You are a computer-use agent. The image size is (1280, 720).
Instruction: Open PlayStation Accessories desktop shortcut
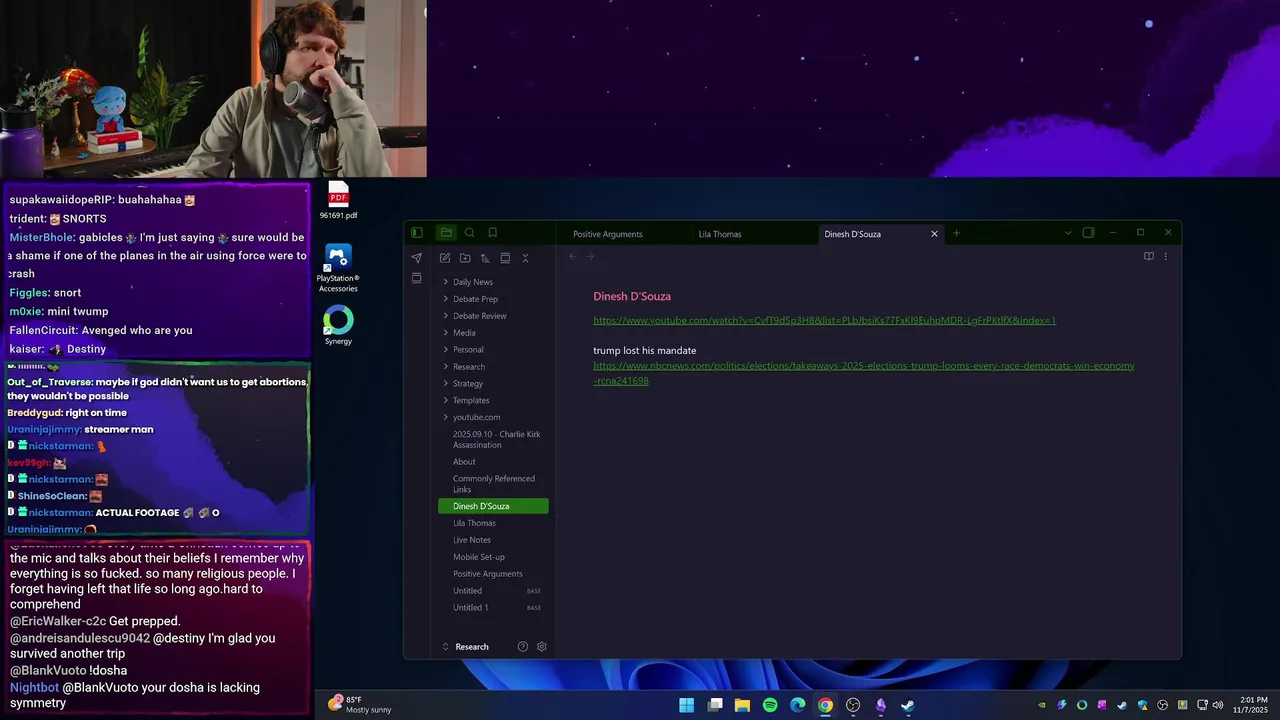tap(338, 269)
